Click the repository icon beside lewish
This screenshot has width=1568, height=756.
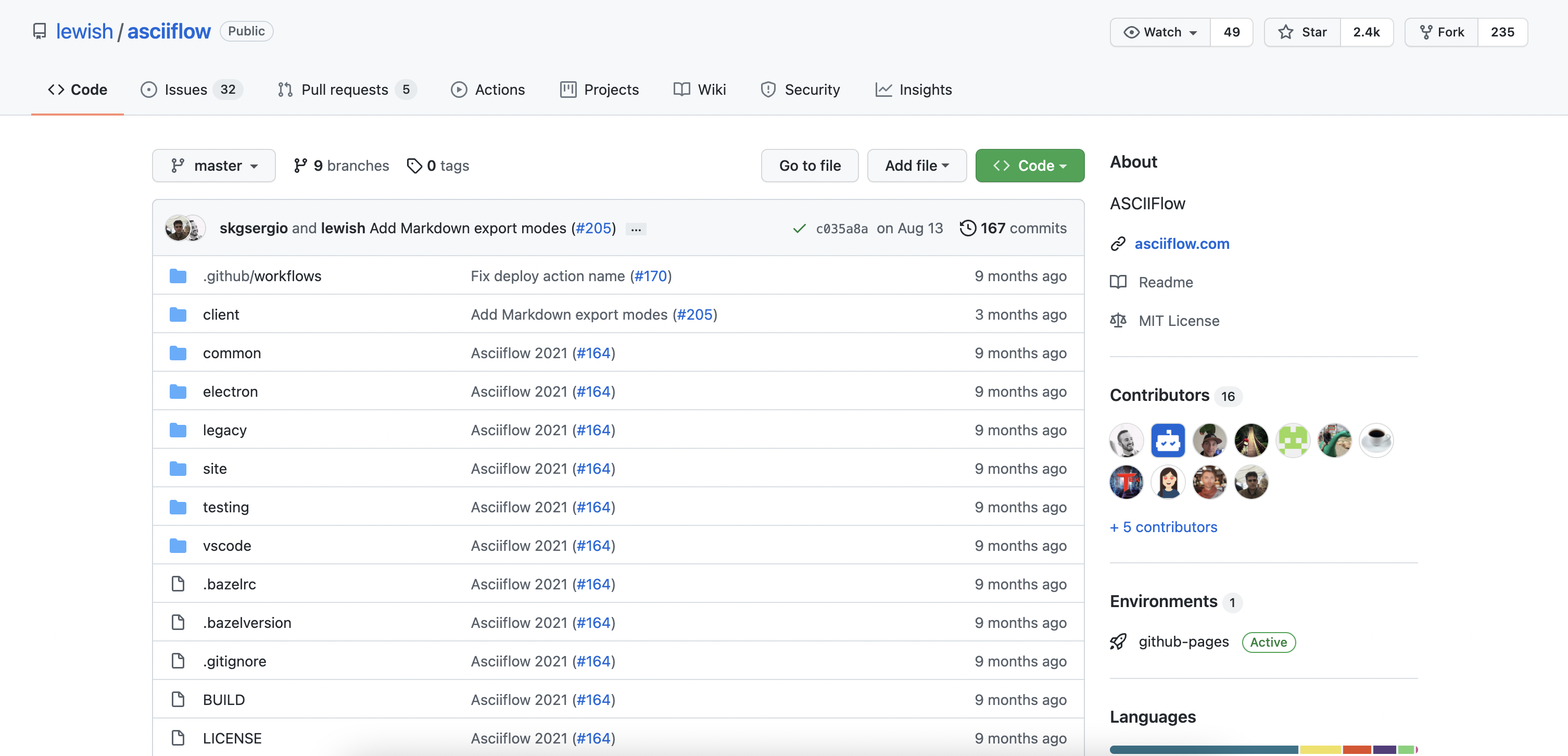coord(40,31)
